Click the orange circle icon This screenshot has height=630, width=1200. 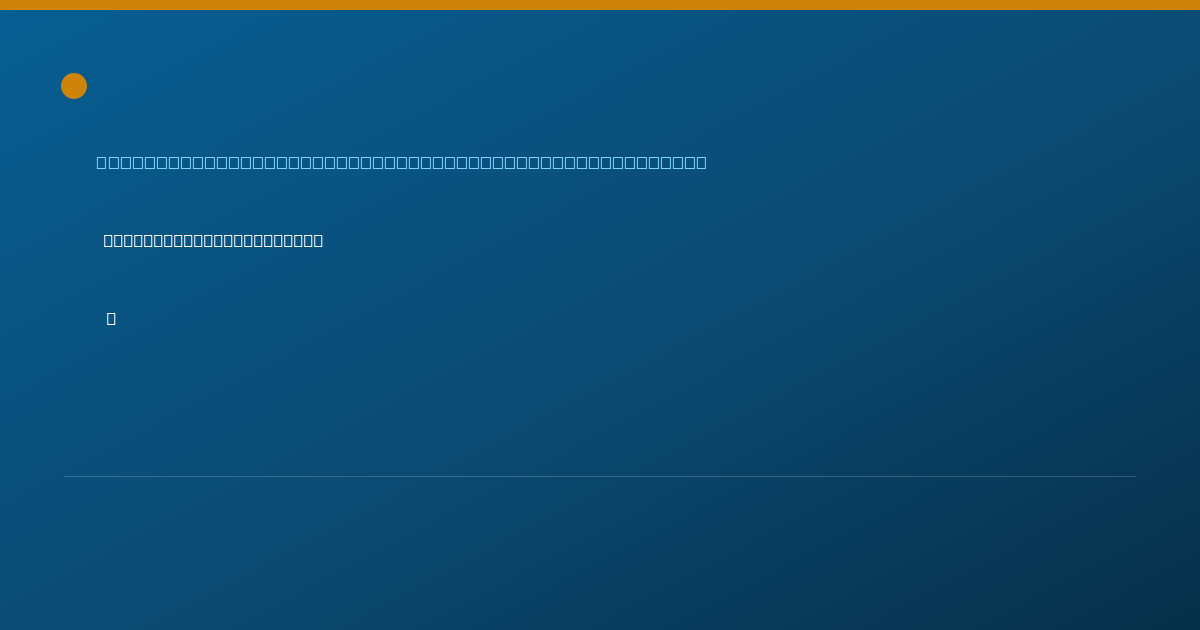pos(74,86)
